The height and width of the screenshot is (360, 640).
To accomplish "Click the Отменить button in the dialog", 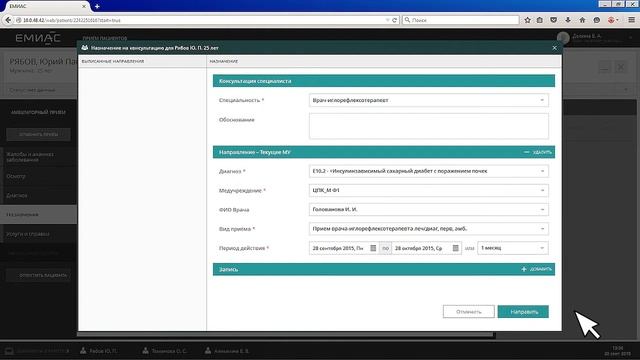I will (469, 312).
